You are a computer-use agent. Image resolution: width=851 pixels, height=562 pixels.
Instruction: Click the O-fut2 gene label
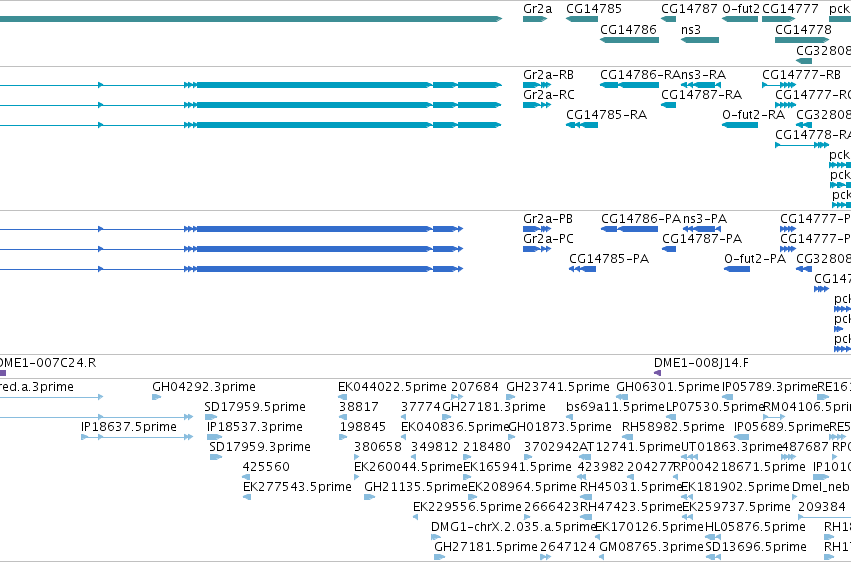(741, 9)
